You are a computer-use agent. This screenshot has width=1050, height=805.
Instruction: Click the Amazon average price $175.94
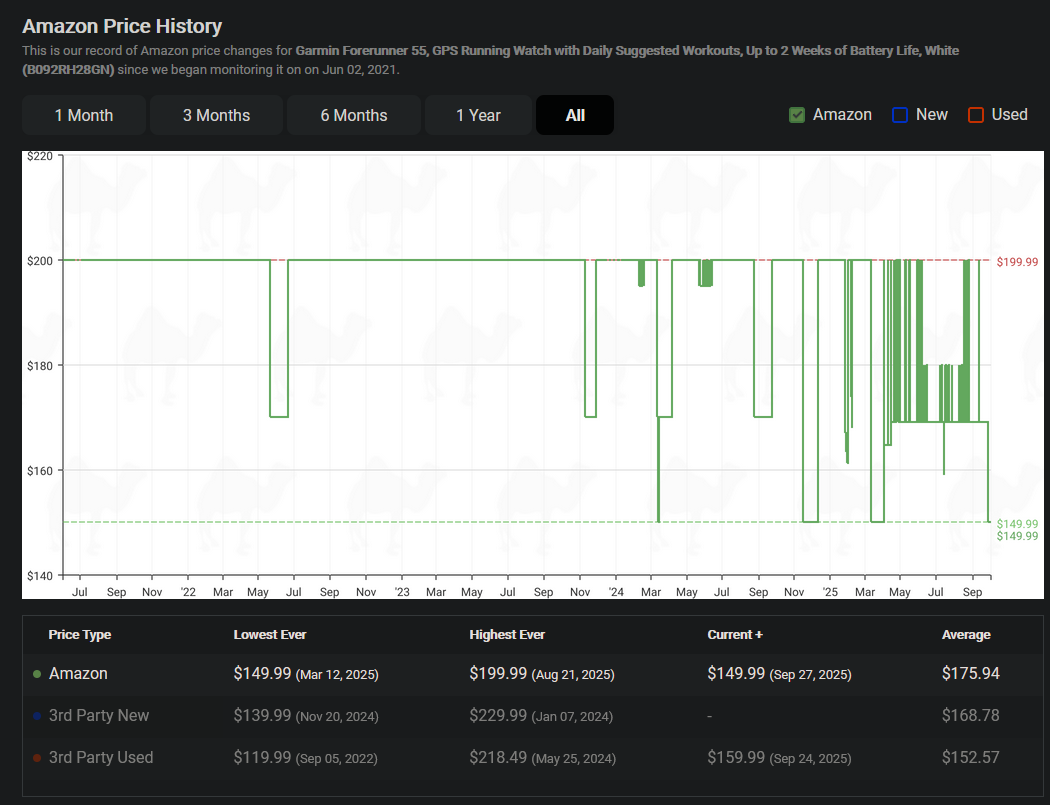[x=970, y=674]
